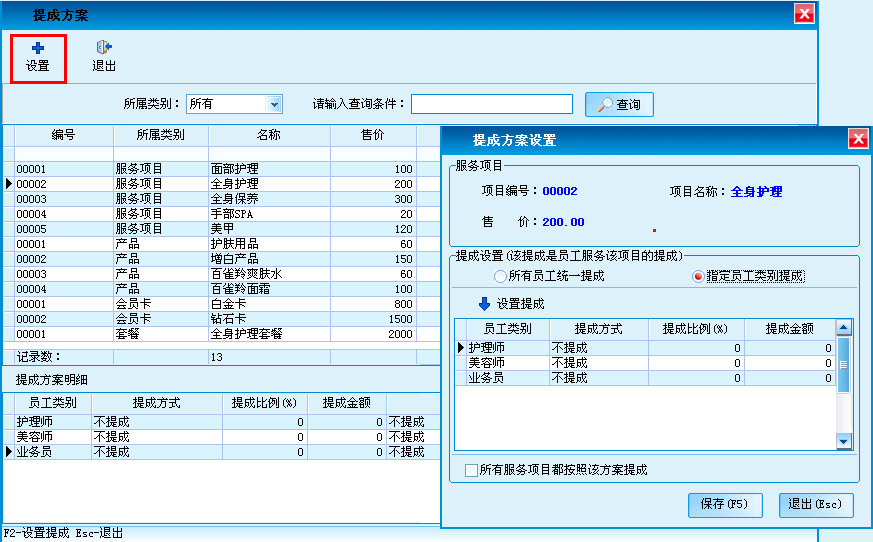Click the 设置 plus icon in toolbar
The image size is (873, 542).
38,48
